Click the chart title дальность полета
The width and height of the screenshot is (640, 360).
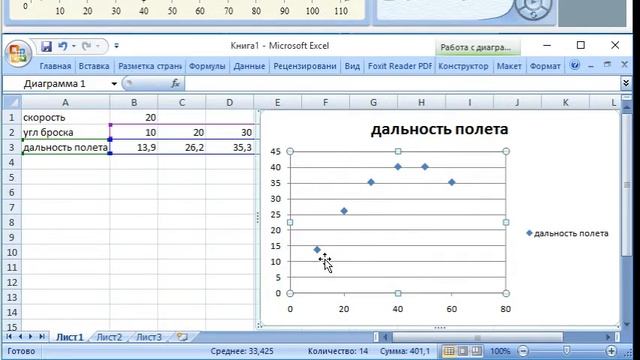(x=439, y=129)
